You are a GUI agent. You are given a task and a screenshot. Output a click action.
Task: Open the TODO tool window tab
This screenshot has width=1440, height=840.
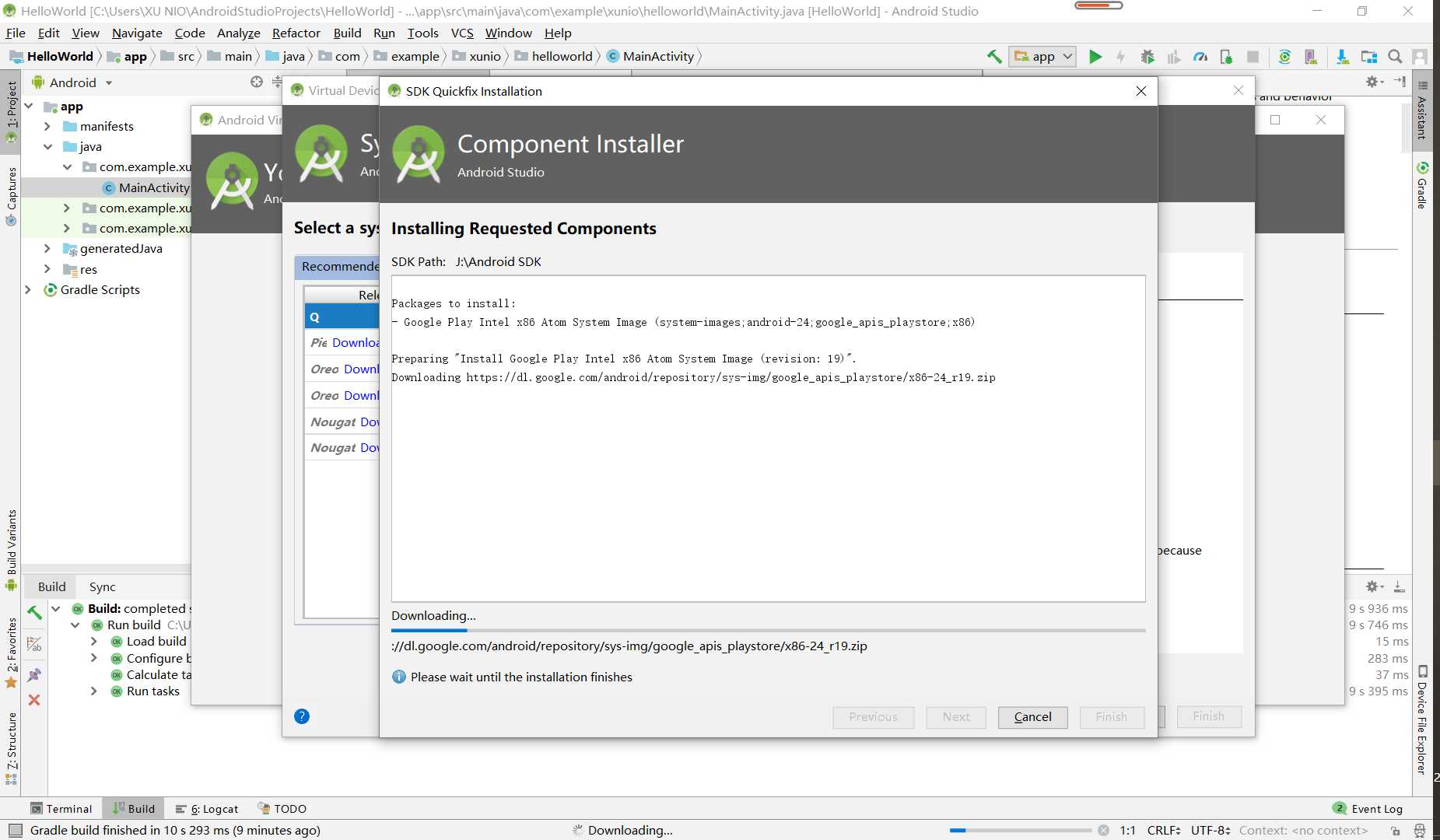coord(282,808)
